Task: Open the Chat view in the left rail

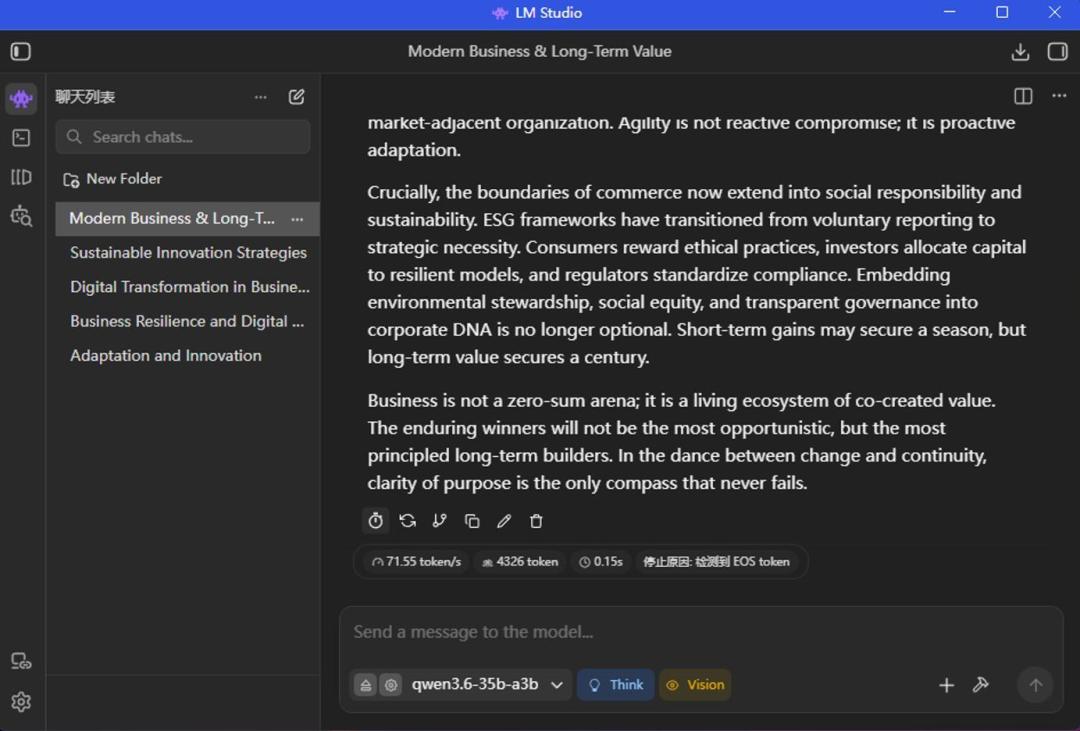Action: pyautogui.click(x=21, y=99)
